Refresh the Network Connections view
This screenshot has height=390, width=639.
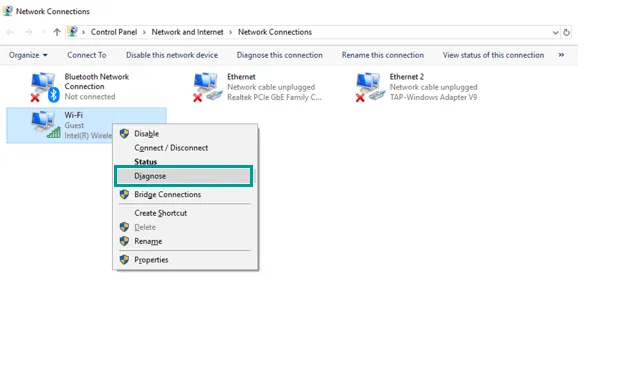[566, 32]
